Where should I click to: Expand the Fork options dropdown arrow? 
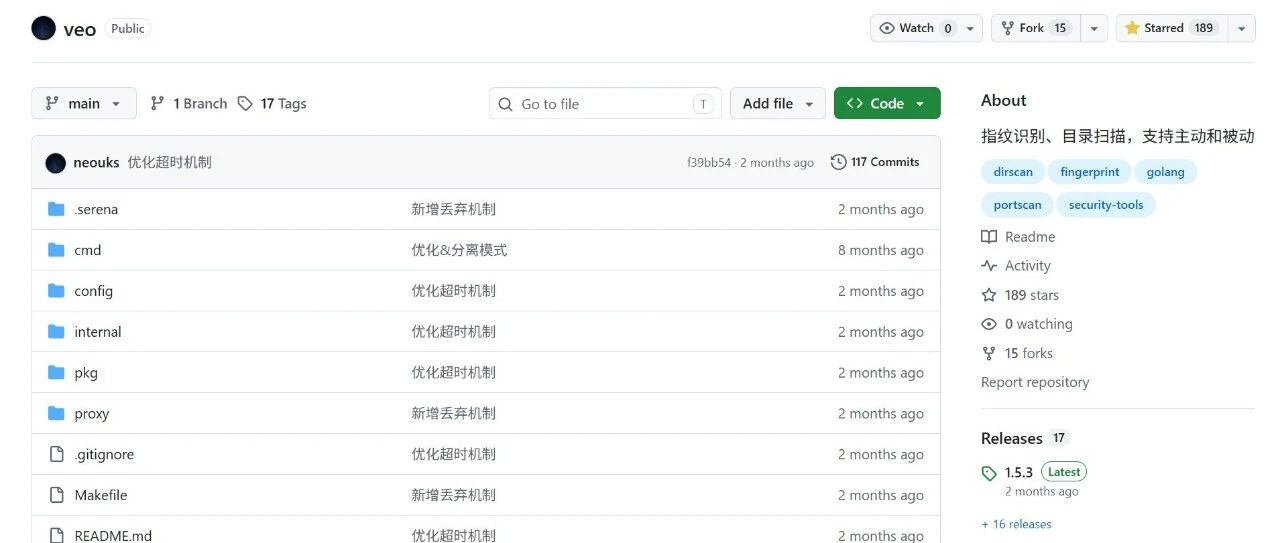1094,28
